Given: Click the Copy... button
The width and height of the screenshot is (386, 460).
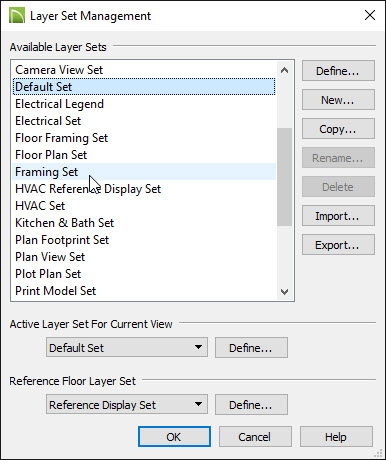Looking at the screenshot, I should (338, 129).
